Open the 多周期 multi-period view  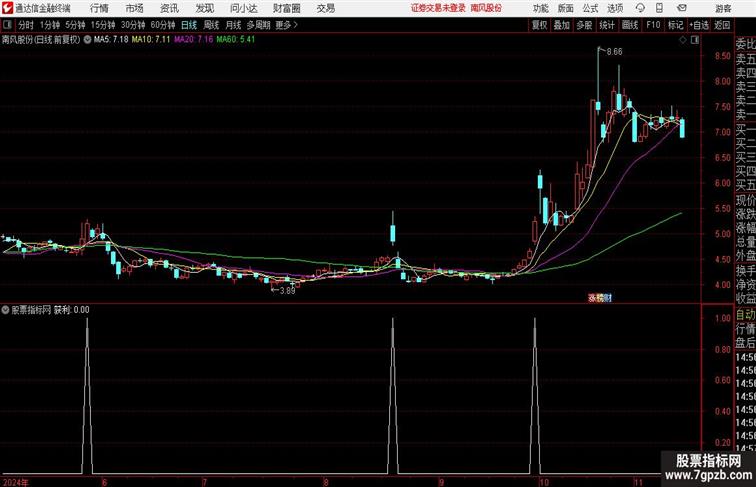258,25
